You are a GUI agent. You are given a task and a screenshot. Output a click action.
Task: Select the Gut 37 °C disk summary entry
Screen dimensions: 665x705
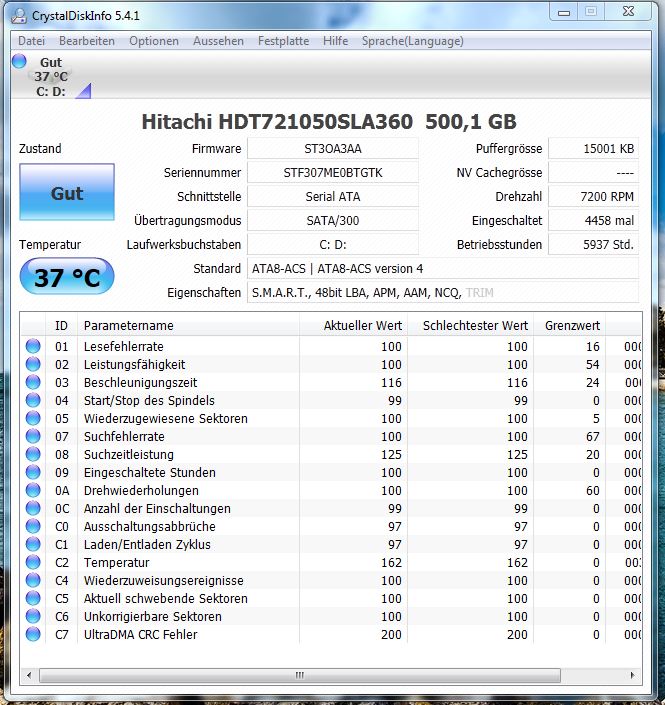coord(51,76)
